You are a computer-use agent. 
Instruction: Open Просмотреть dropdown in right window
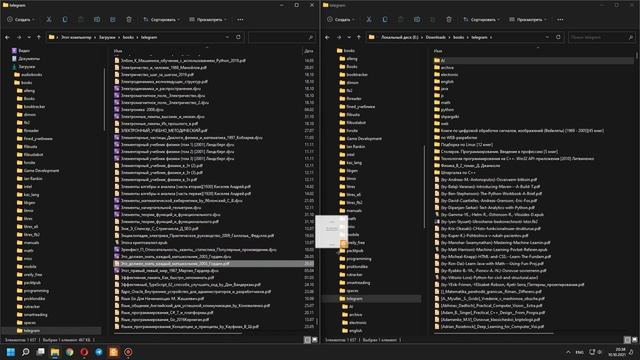pyautogui.click(x=528, y=20)
